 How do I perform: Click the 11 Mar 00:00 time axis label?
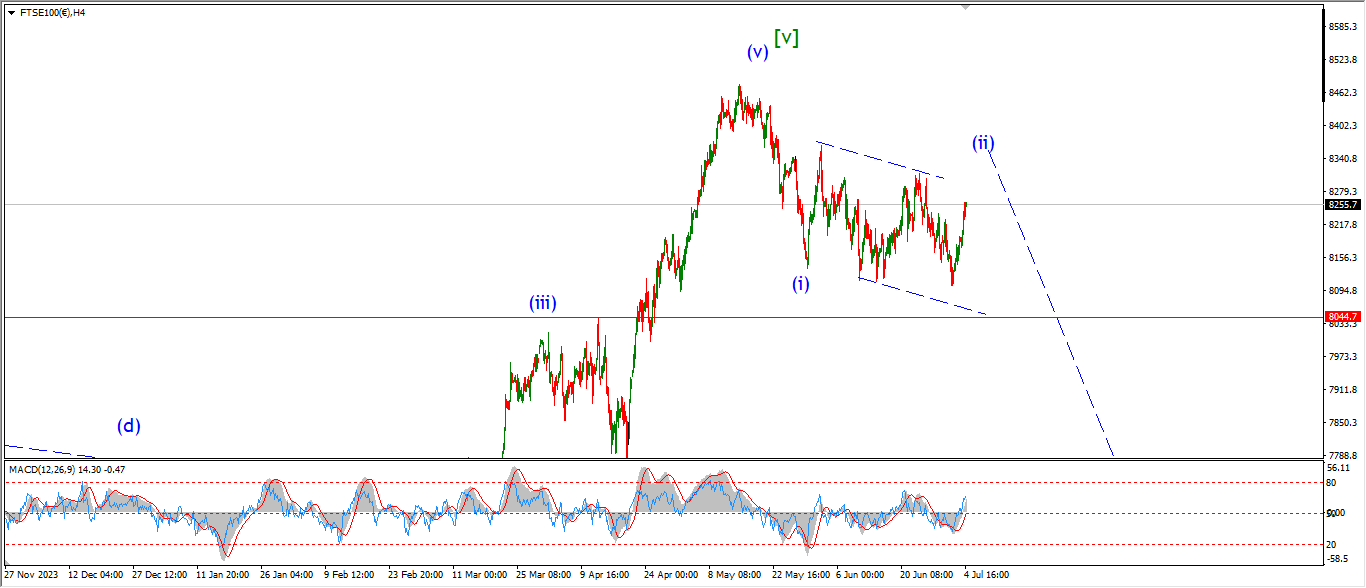point(478,575)
